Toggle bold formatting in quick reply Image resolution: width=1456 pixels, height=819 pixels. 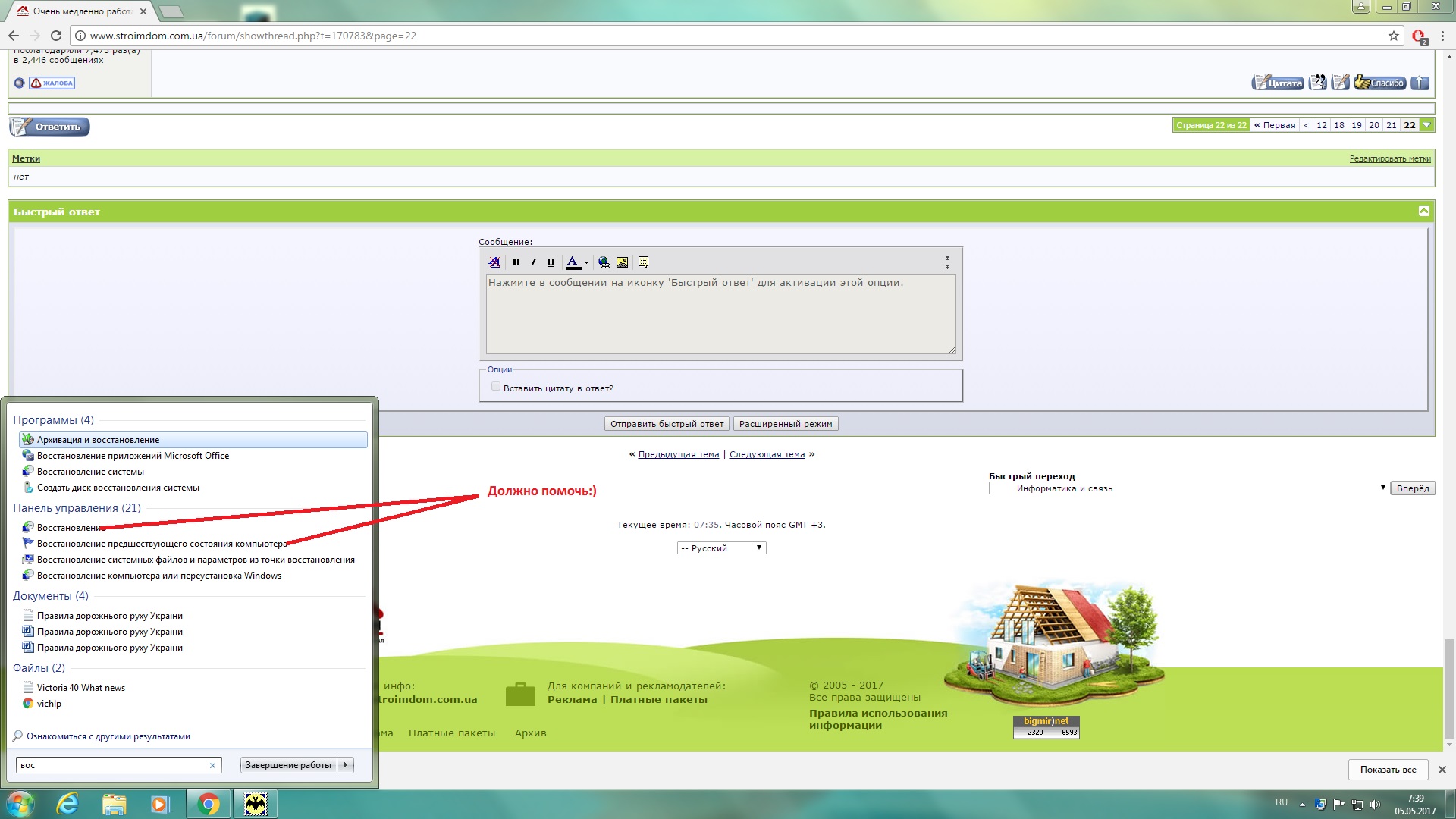pos(516,262)
